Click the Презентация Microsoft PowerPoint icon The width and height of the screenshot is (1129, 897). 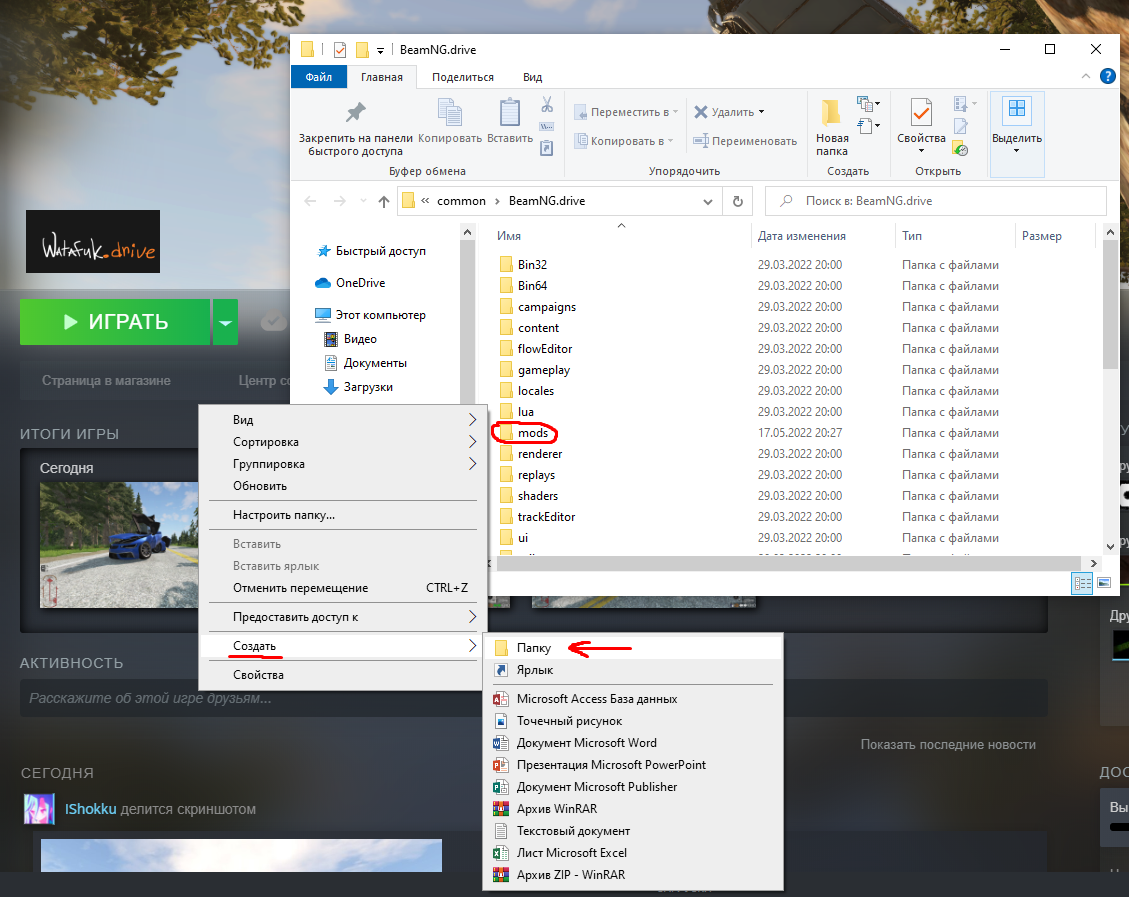click(500, 765)
